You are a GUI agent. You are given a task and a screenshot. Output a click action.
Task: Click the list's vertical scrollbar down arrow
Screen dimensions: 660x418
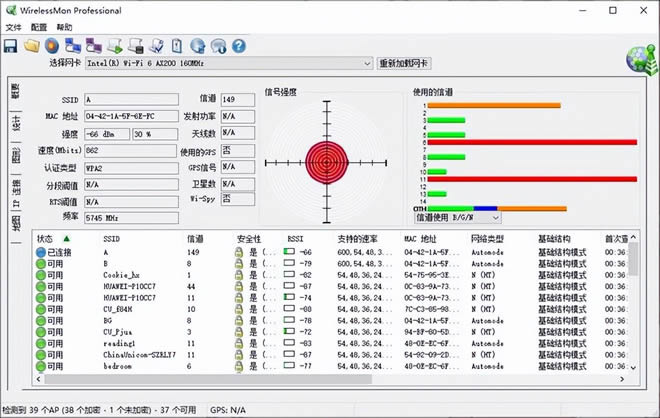pos(633,367)
